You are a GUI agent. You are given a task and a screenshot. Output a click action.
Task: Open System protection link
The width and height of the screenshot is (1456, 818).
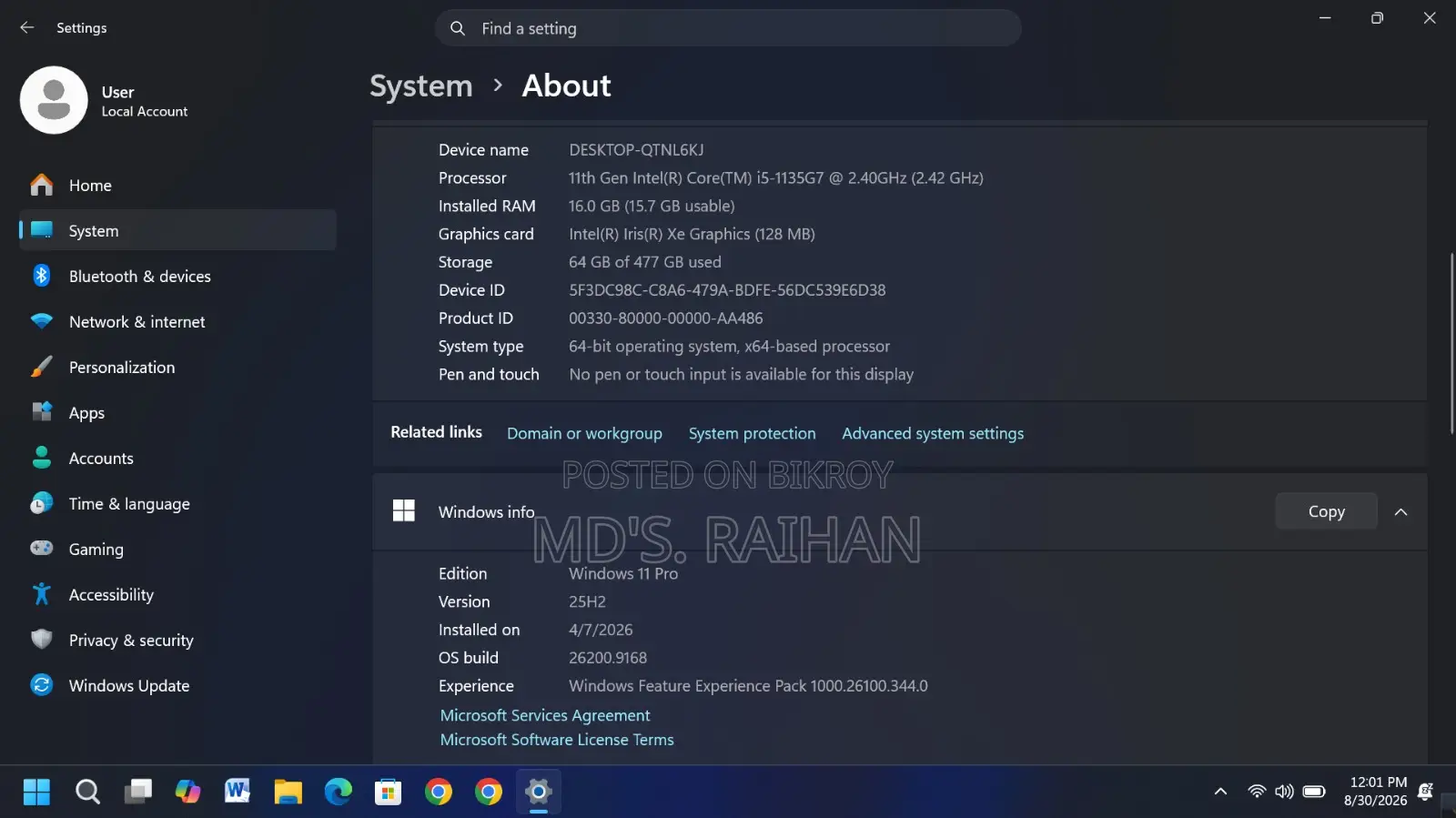coord(752,433)
